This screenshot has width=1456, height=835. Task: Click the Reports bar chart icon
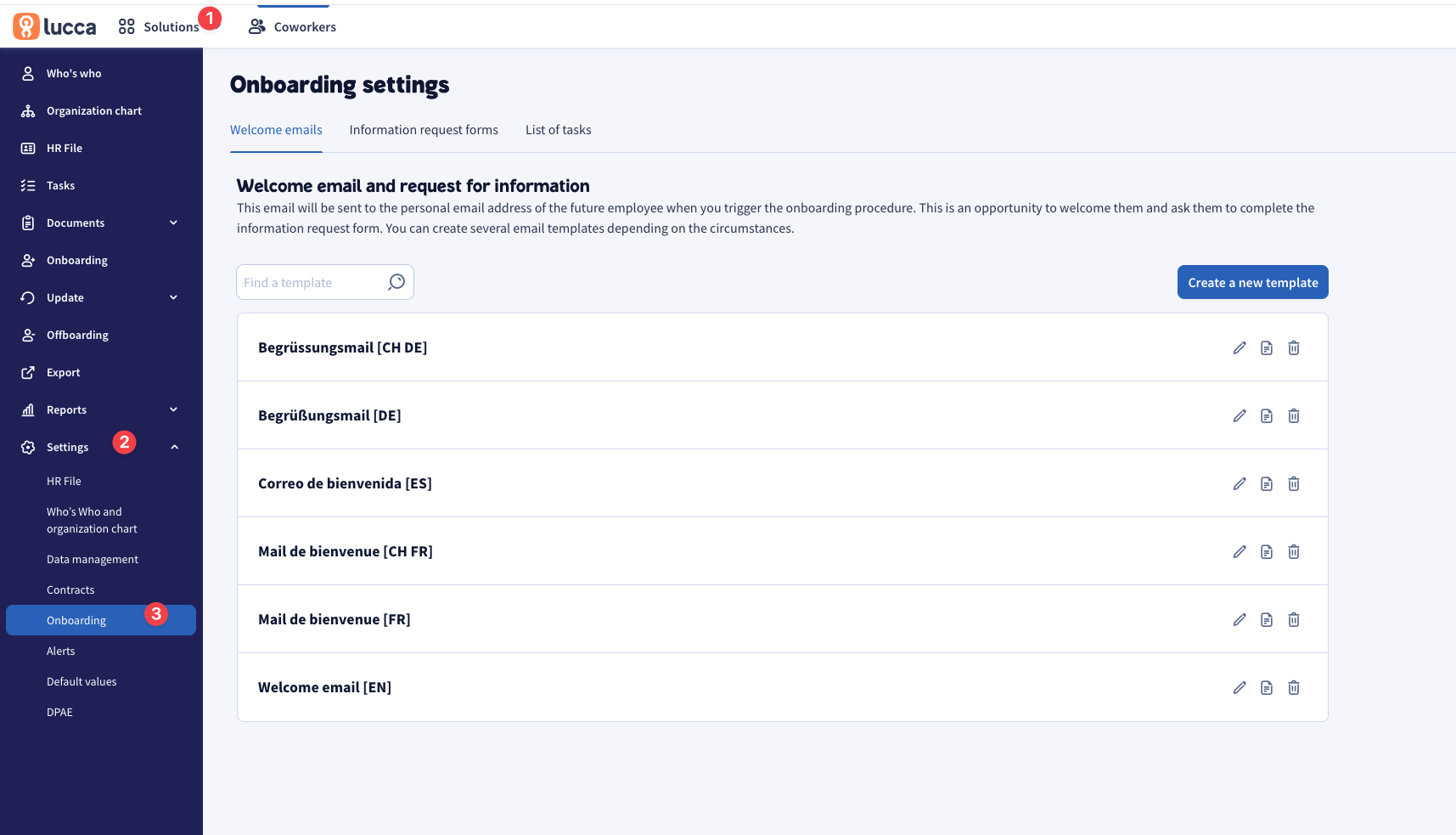(28, 409)
